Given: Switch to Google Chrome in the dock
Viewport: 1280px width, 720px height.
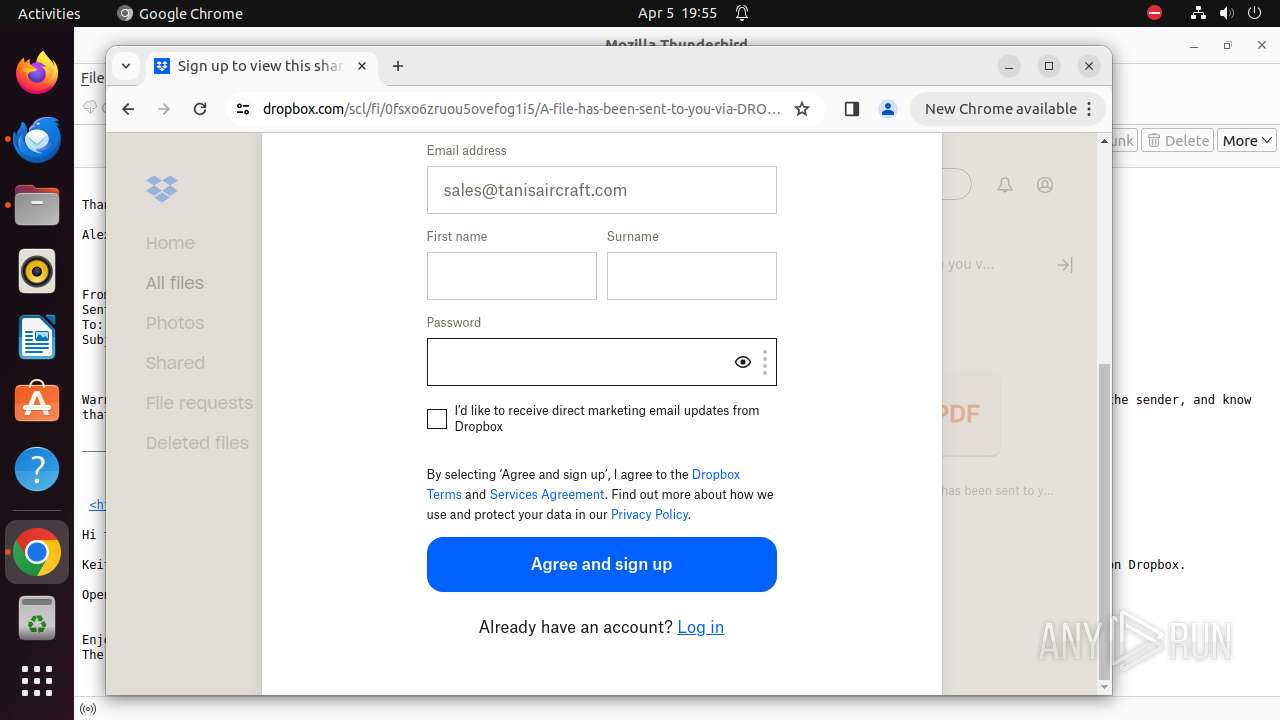Looking at the screenshot, I should [37, 552].
